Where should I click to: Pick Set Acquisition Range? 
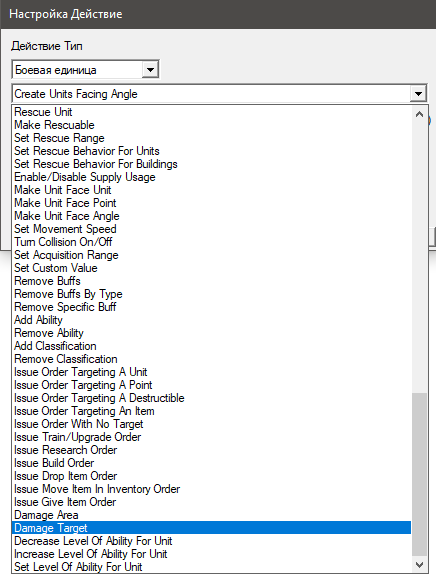pyautogui.click(x=211, y=255)
